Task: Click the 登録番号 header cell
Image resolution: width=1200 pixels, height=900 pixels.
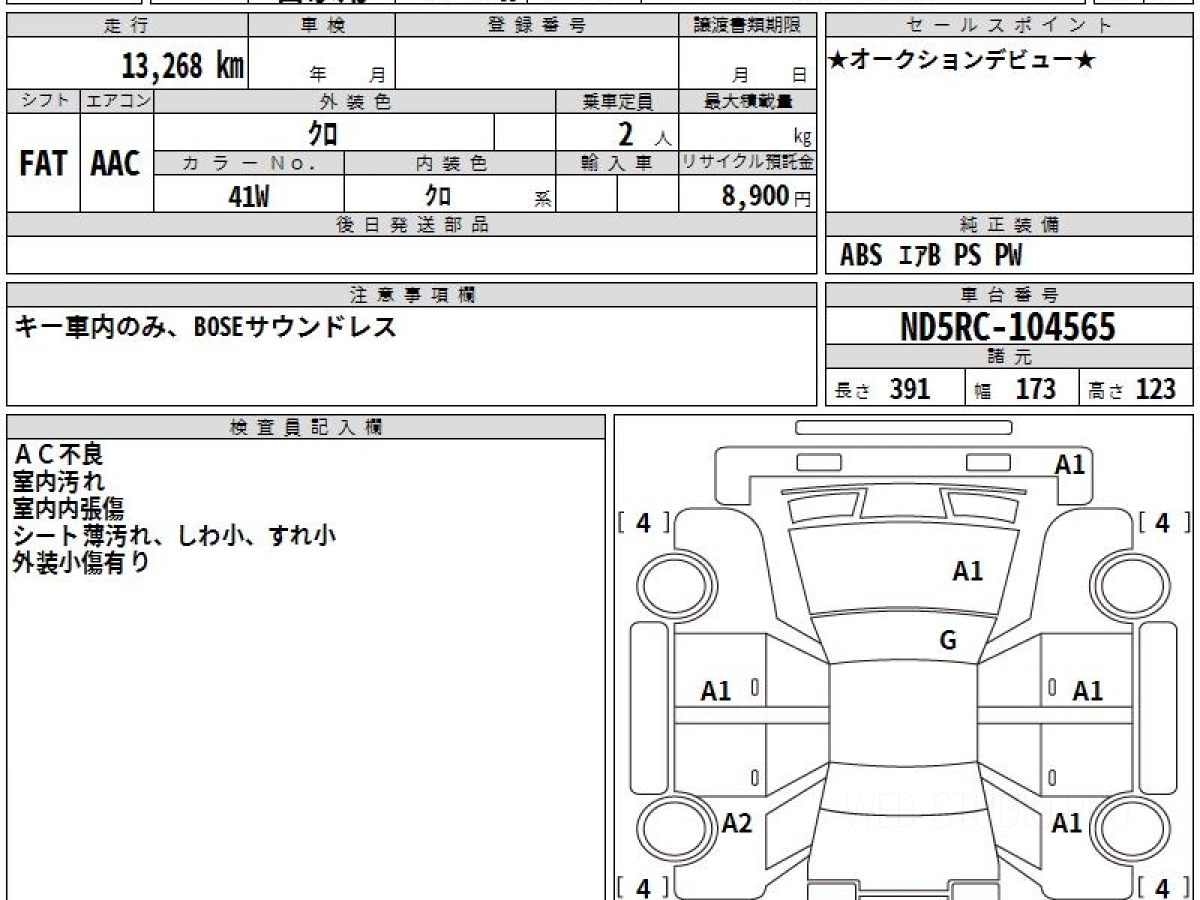Action: [537, 26]
